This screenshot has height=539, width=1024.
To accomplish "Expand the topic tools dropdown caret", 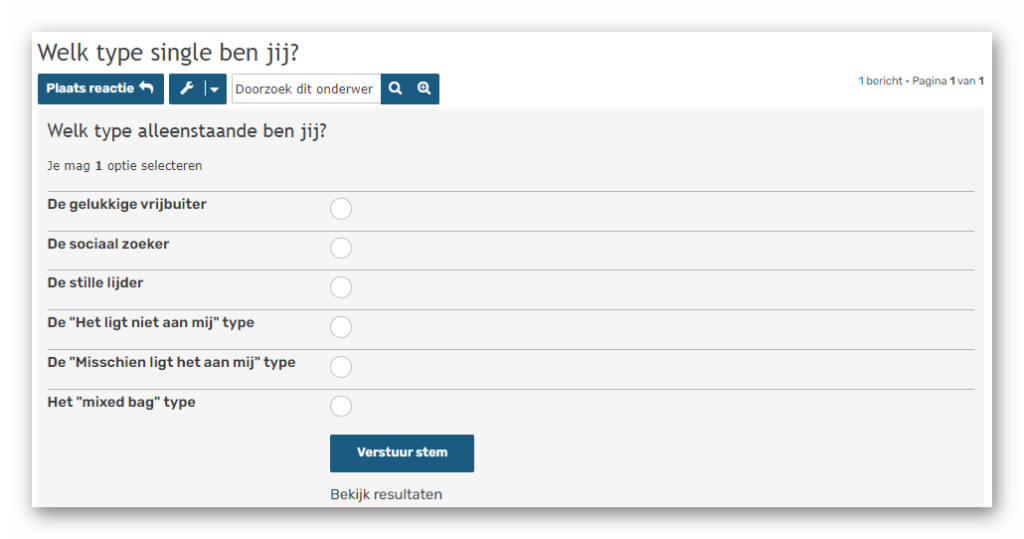I will tap(215, 89).
